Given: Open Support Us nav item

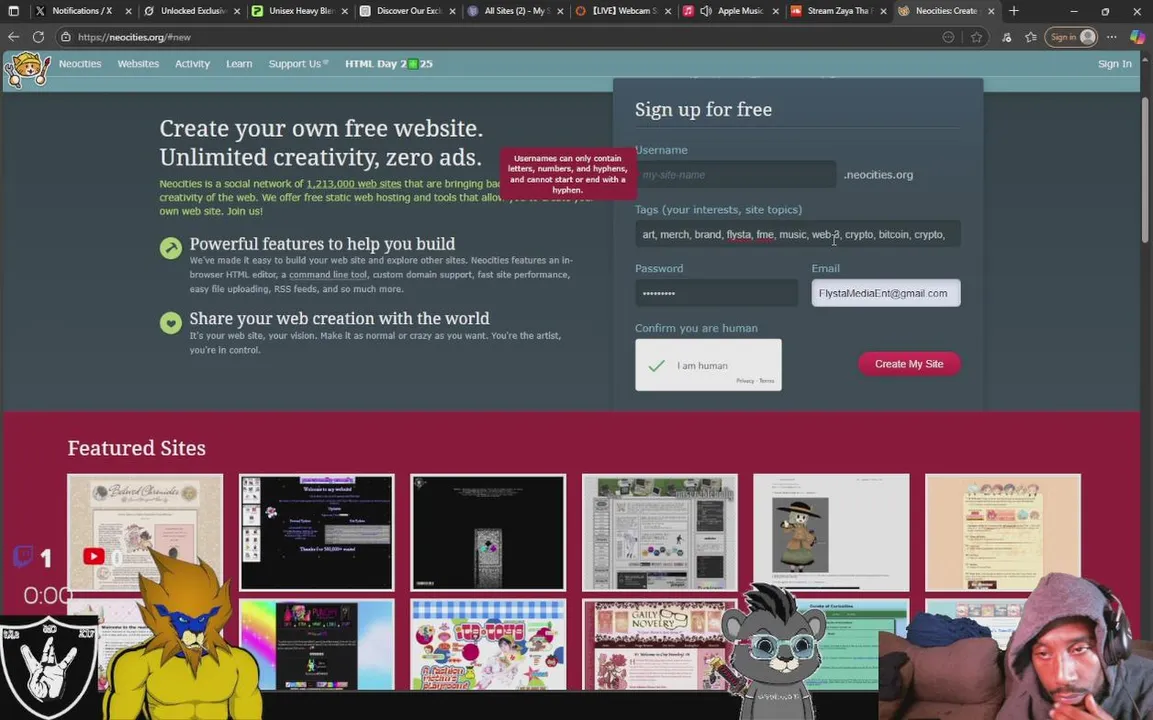Looking at the screenshot, I should pyautogui.click(x=298, y=64).
